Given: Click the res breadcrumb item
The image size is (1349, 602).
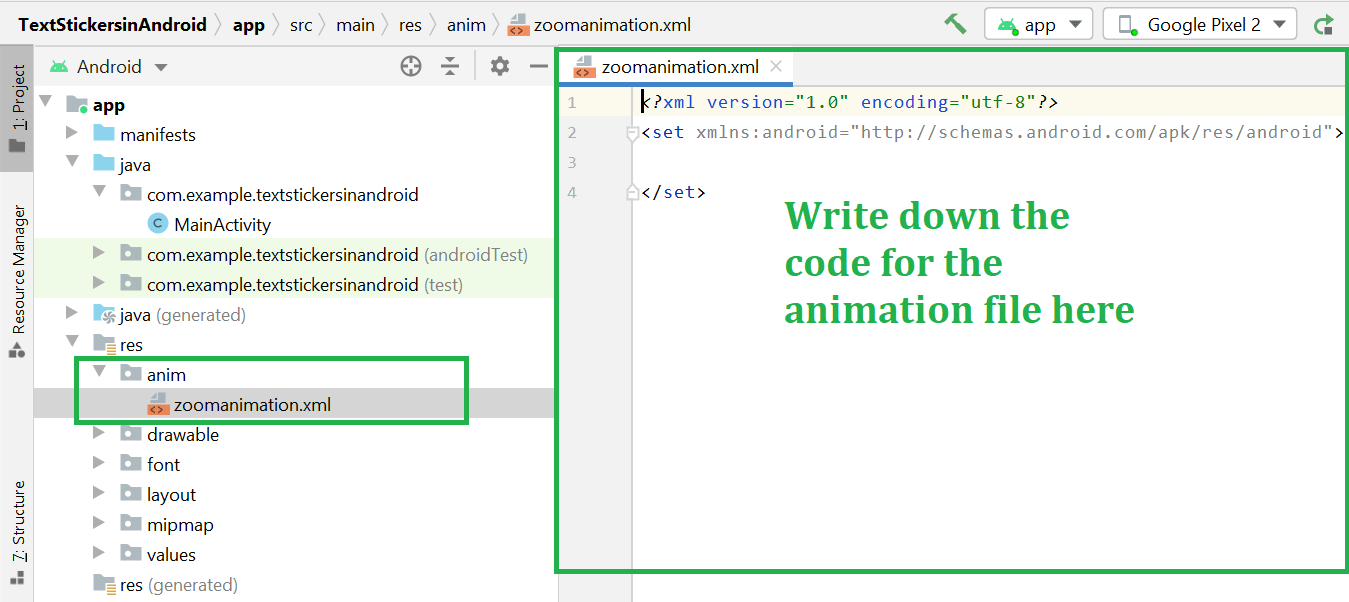Looking at the screenshot, I should point(410,25).
